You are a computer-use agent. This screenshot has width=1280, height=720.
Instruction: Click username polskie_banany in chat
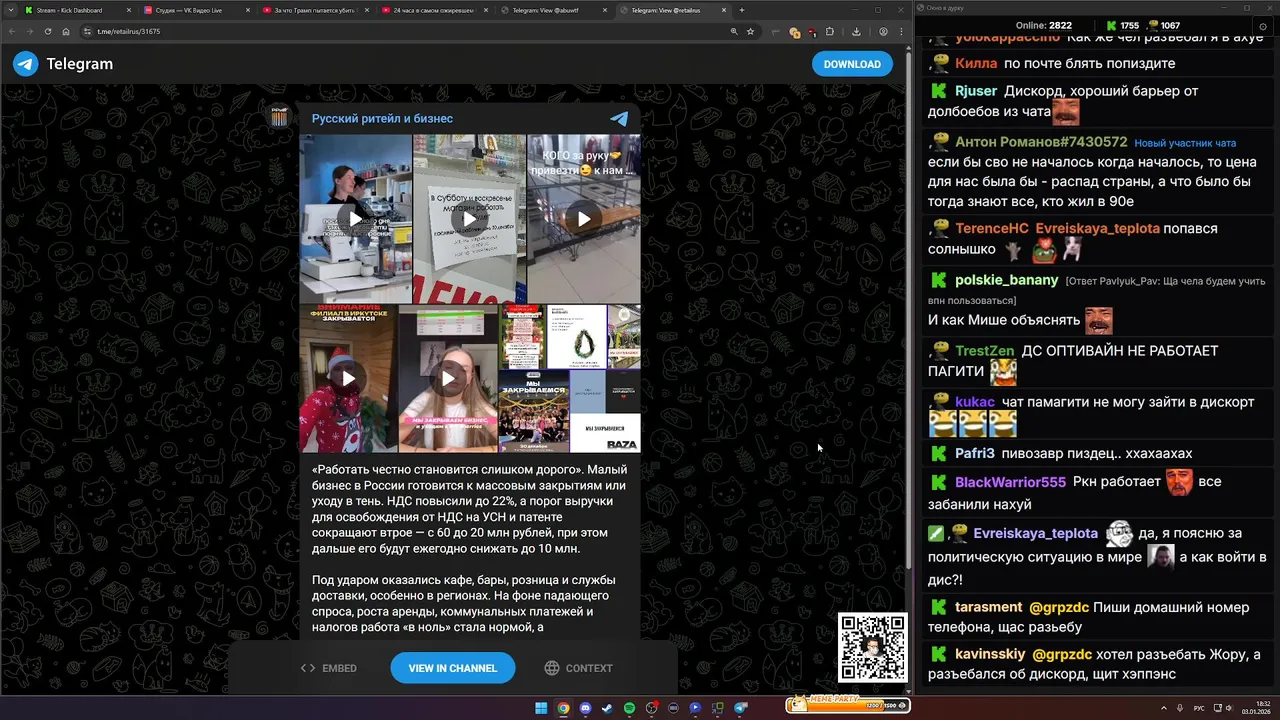[1006, 280]
